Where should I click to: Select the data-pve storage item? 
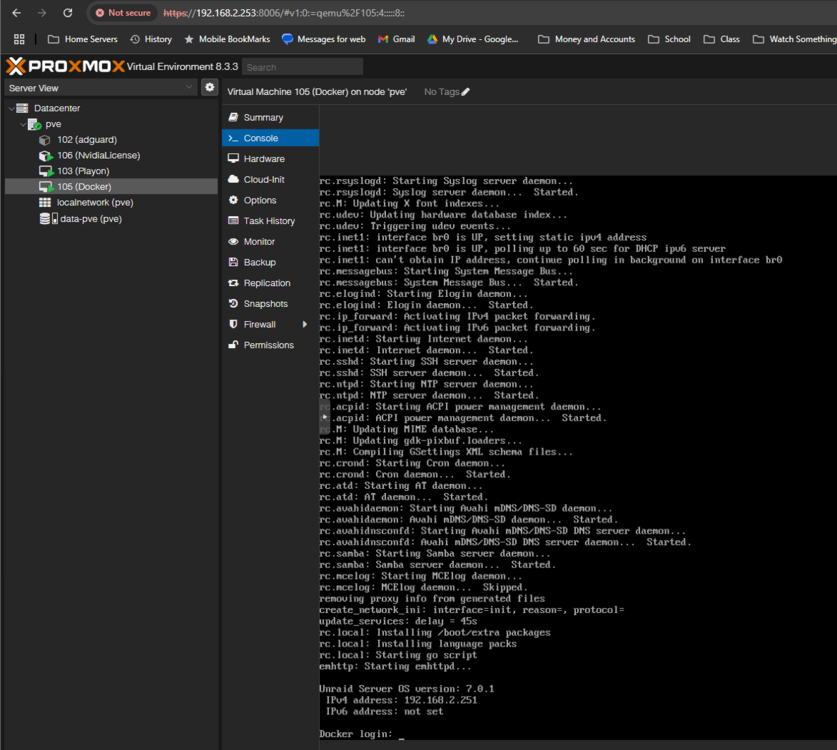coord(81,219)
